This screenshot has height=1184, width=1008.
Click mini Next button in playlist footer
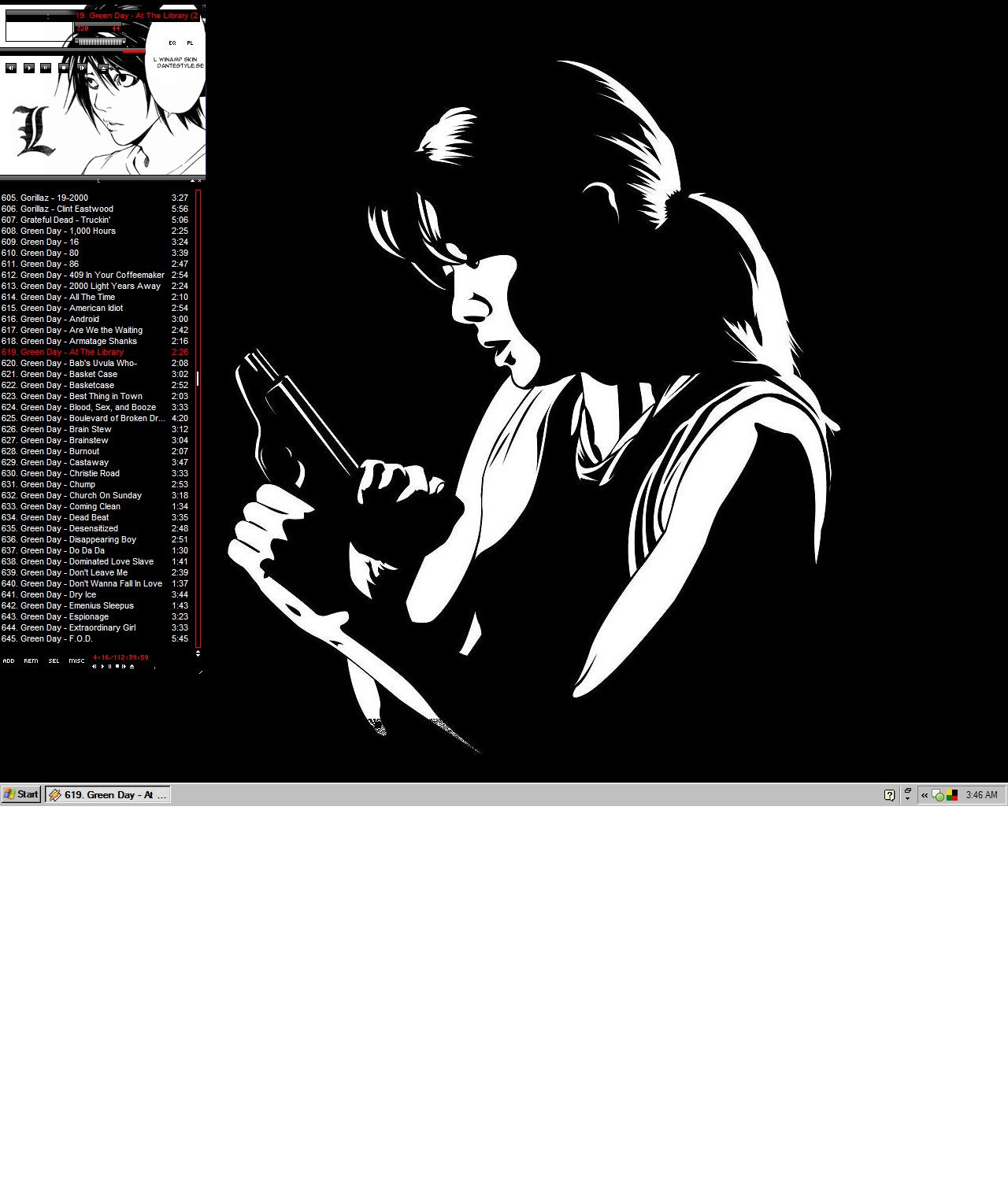tap(124, 667)
